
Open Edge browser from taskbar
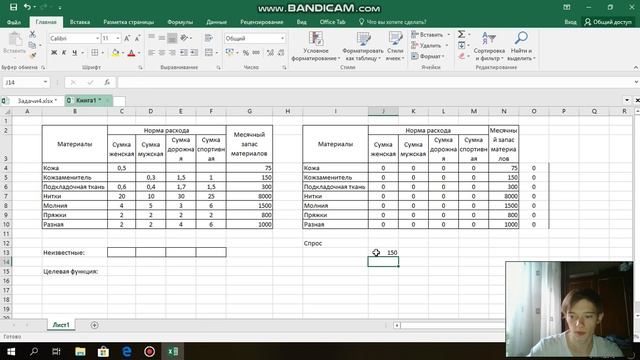(x=127, y=351)
